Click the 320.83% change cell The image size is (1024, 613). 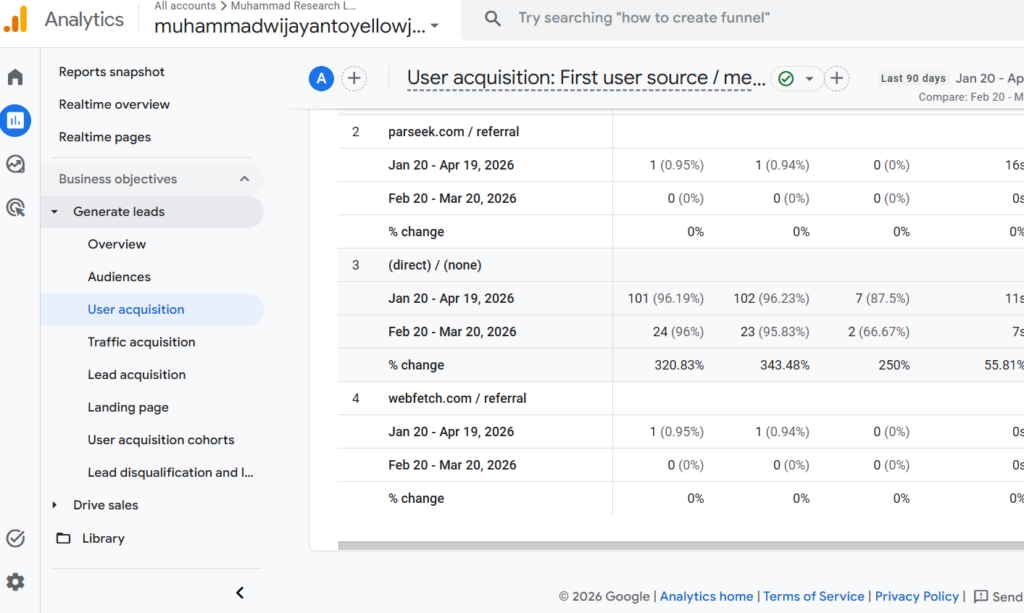(x=679, y=365)
